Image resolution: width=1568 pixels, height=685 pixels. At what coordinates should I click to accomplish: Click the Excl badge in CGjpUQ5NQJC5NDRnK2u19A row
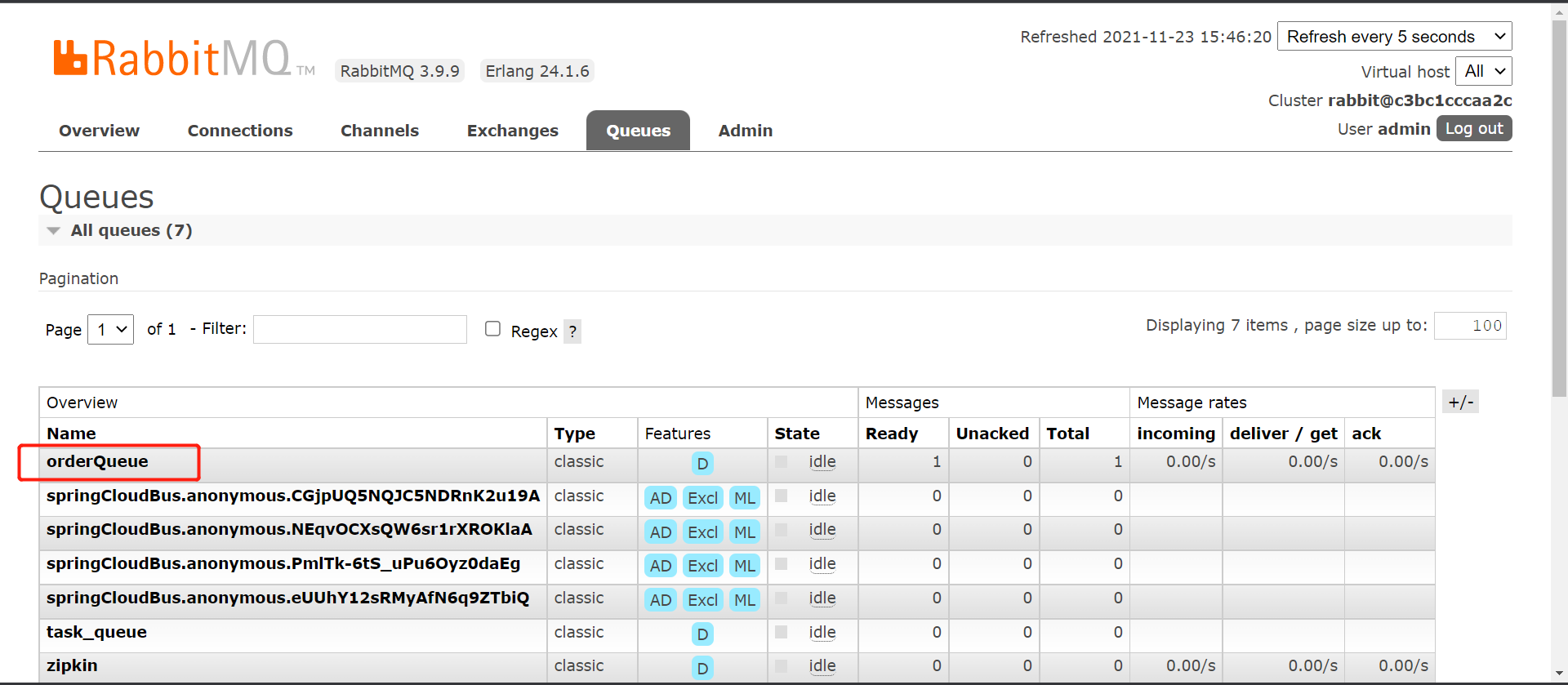[x=702, y=498]
